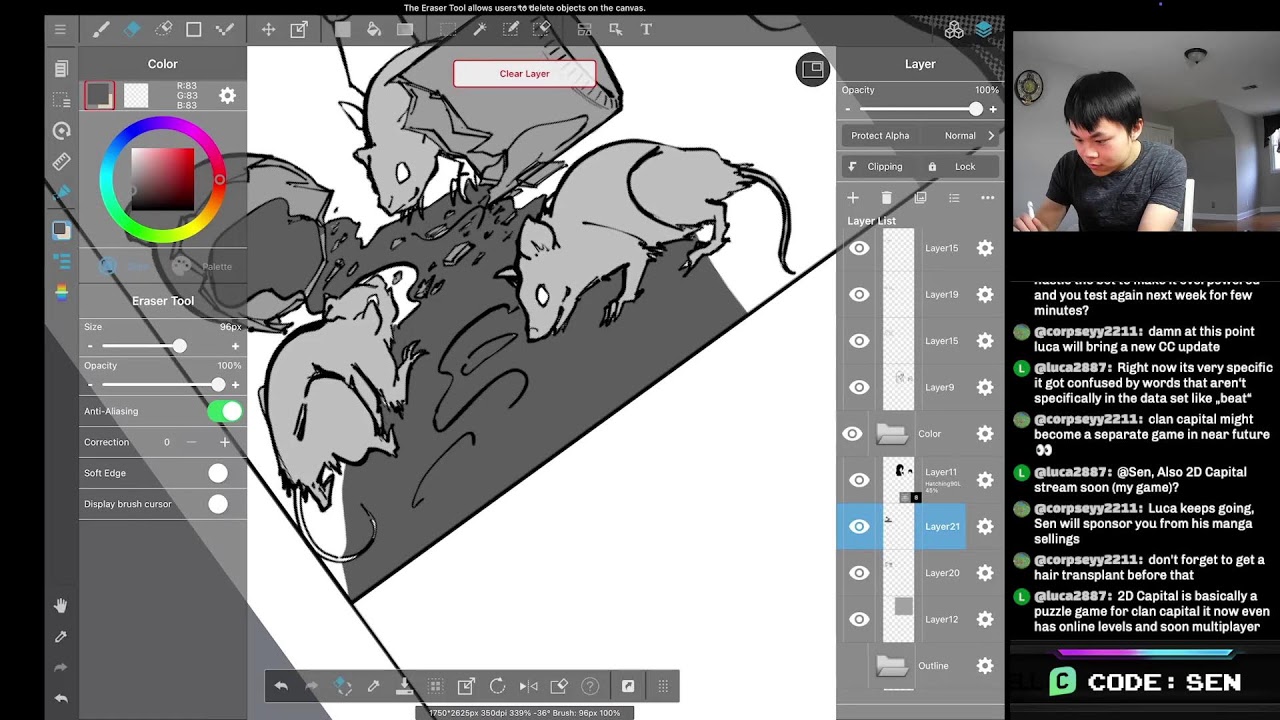Image resolution: width=1280 pixels, height=720 pixels.
Task: Click the Clear Layer button
Action: point(525,74)
